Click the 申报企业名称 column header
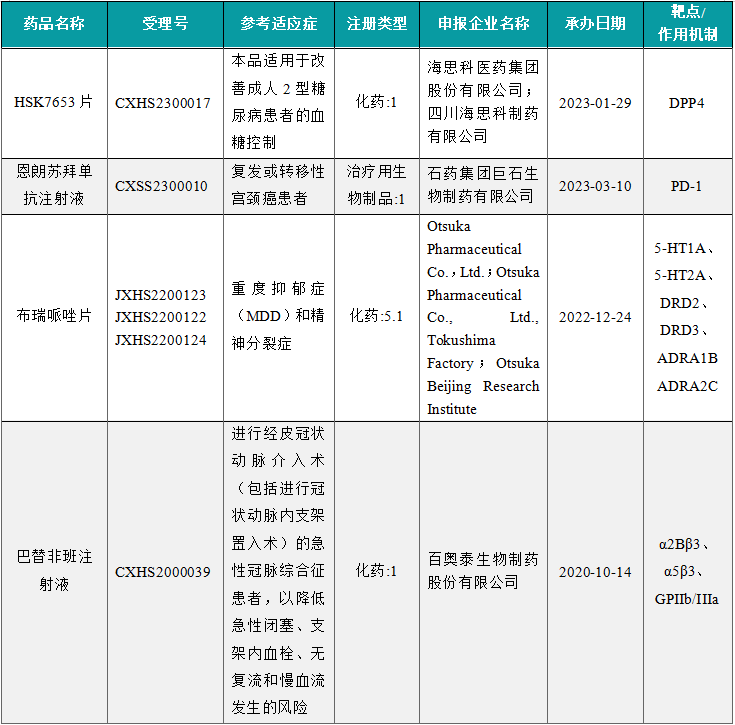Screen dimensions: 735x725 483,24
